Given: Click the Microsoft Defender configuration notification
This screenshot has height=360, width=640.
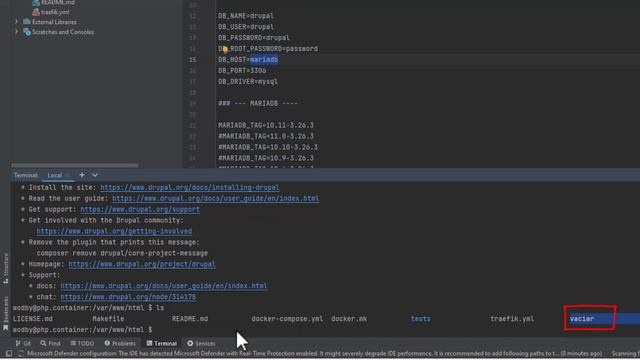Looking at the screenshot, I should click(314, 353).
